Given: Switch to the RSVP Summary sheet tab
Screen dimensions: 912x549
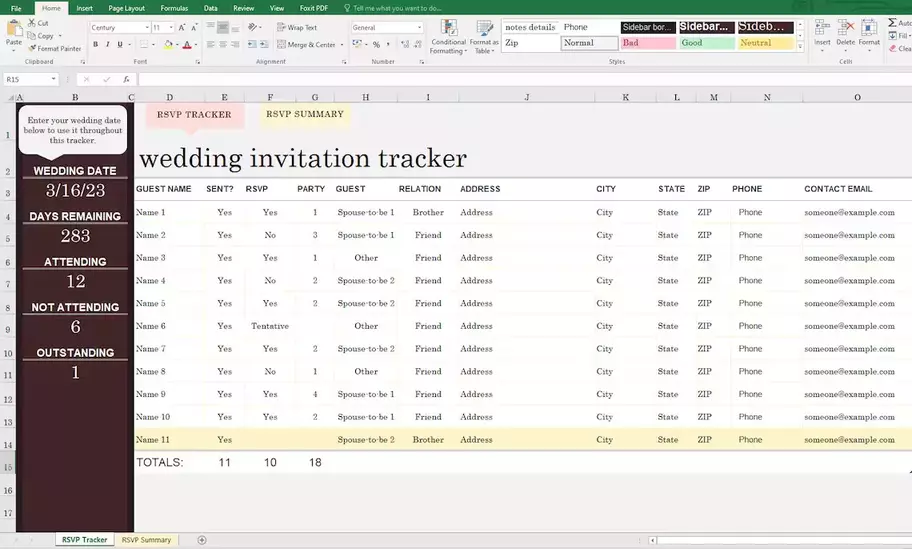Looking at the screenshot, I should (x=146, y=540).
